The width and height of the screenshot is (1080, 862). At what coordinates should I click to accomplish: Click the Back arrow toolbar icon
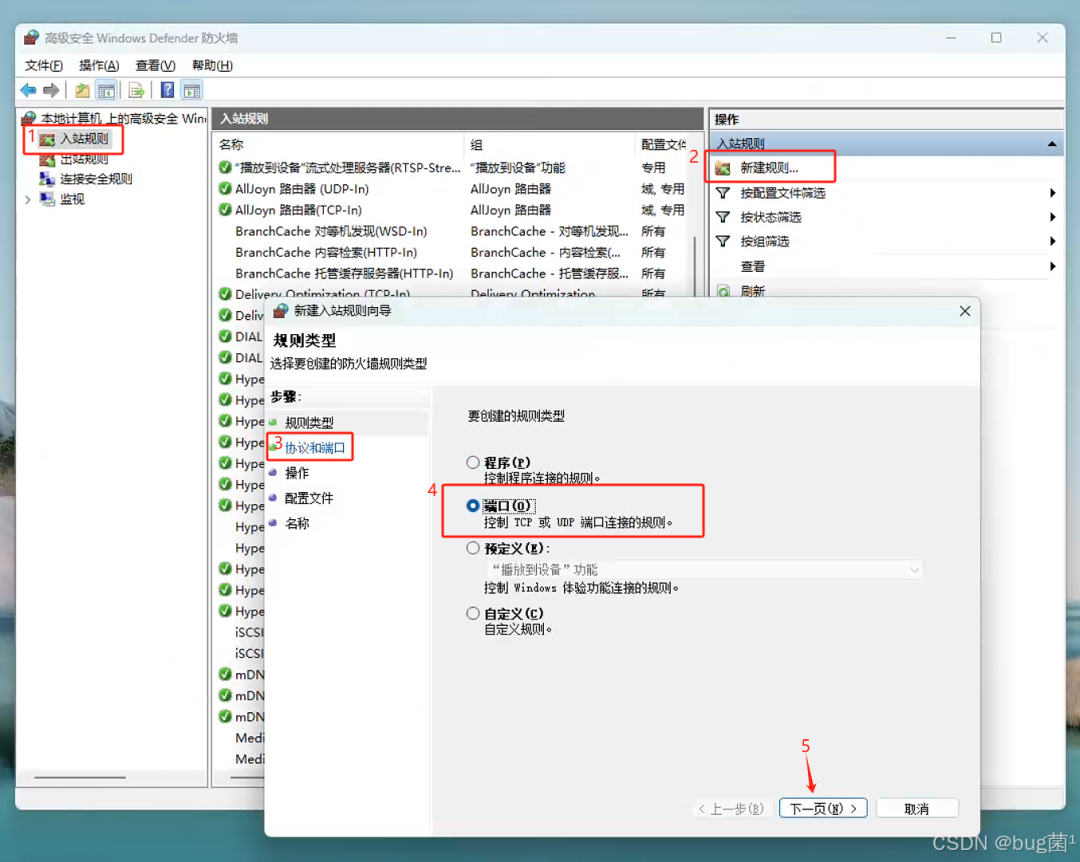(28, 90)
